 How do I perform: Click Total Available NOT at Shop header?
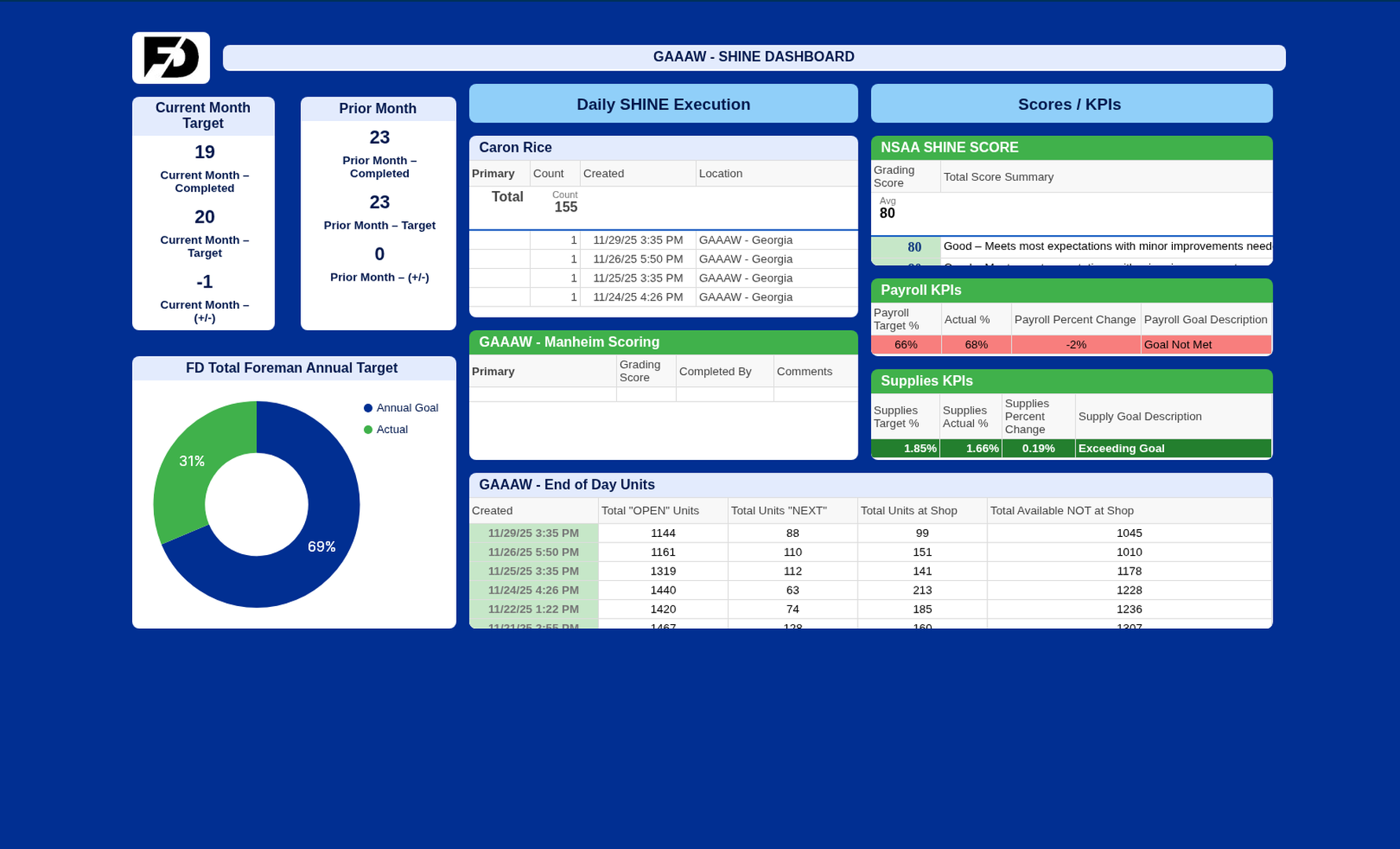tap(1061, 511)
